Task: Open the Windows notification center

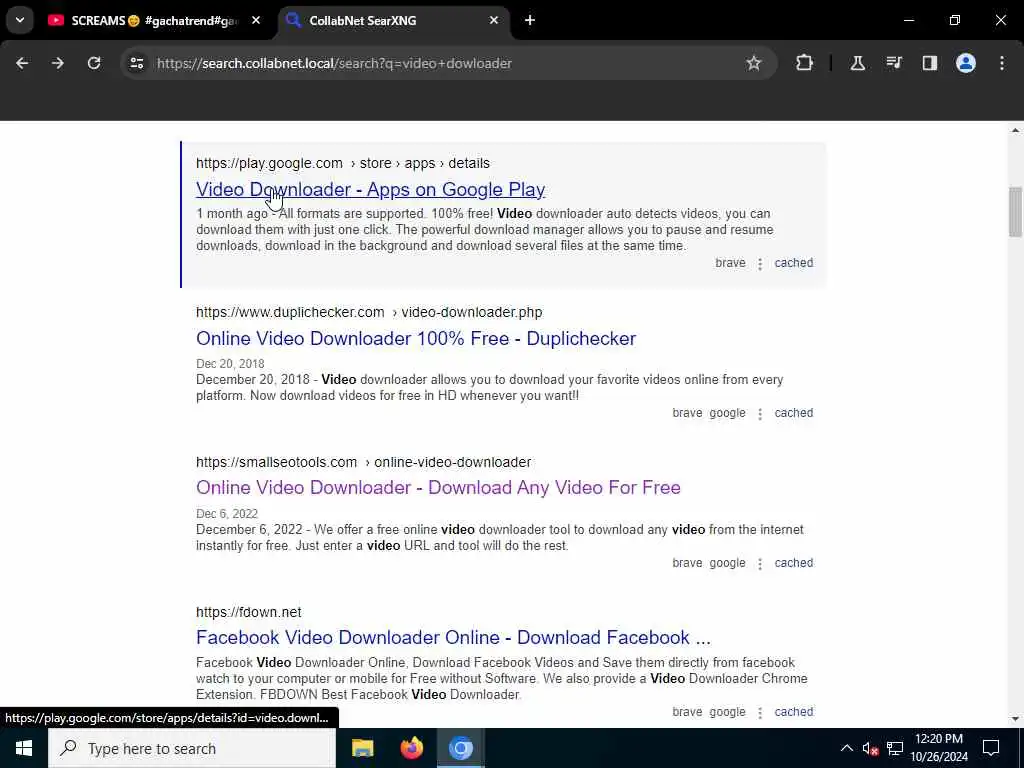Action: point(991,748)
